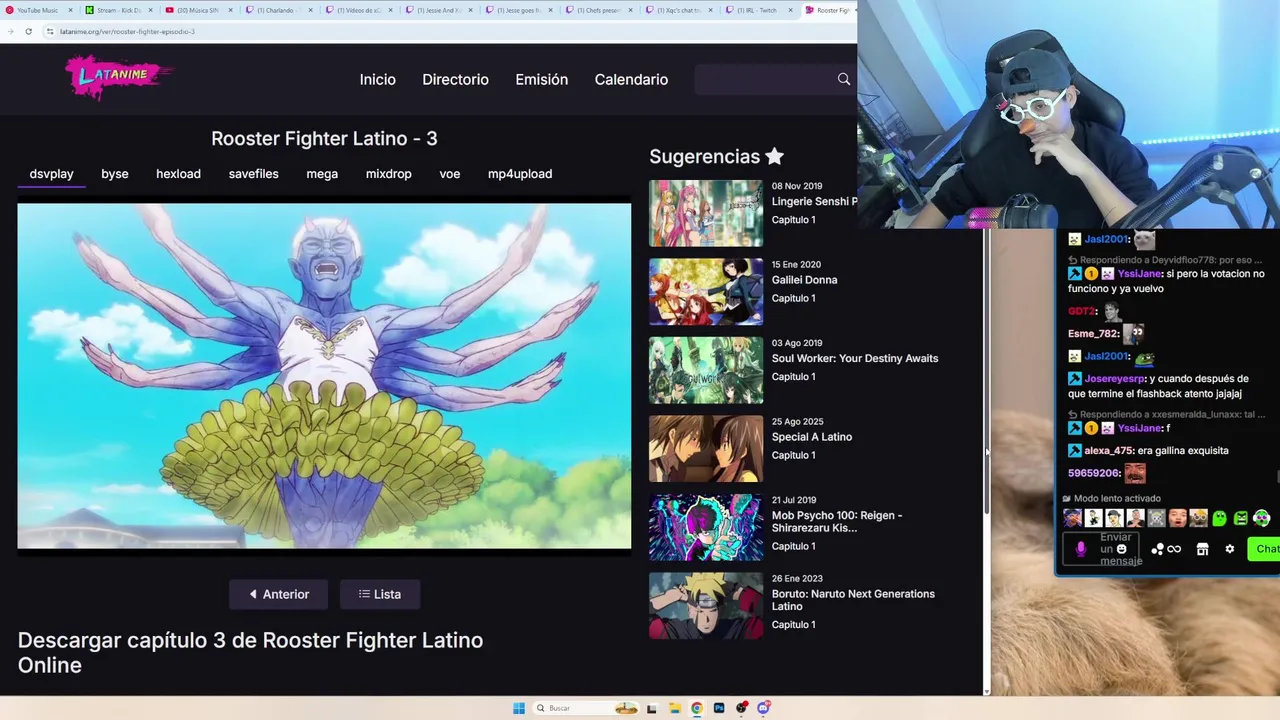Screen dimensions: 1280x720
Task: Select the mega video server
Action: coord(322,174)
